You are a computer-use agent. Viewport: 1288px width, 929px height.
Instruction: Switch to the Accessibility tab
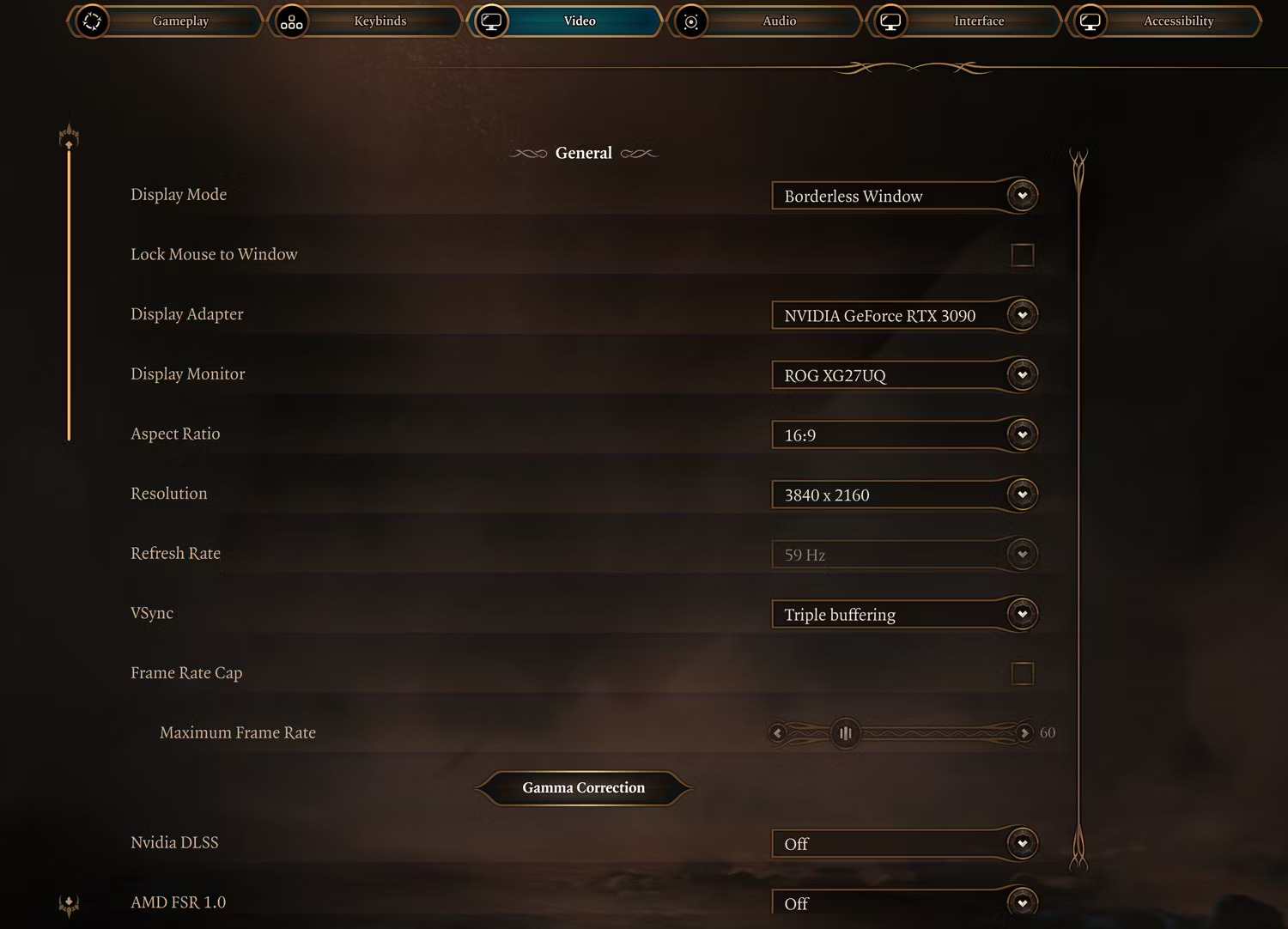[1163, 21]
